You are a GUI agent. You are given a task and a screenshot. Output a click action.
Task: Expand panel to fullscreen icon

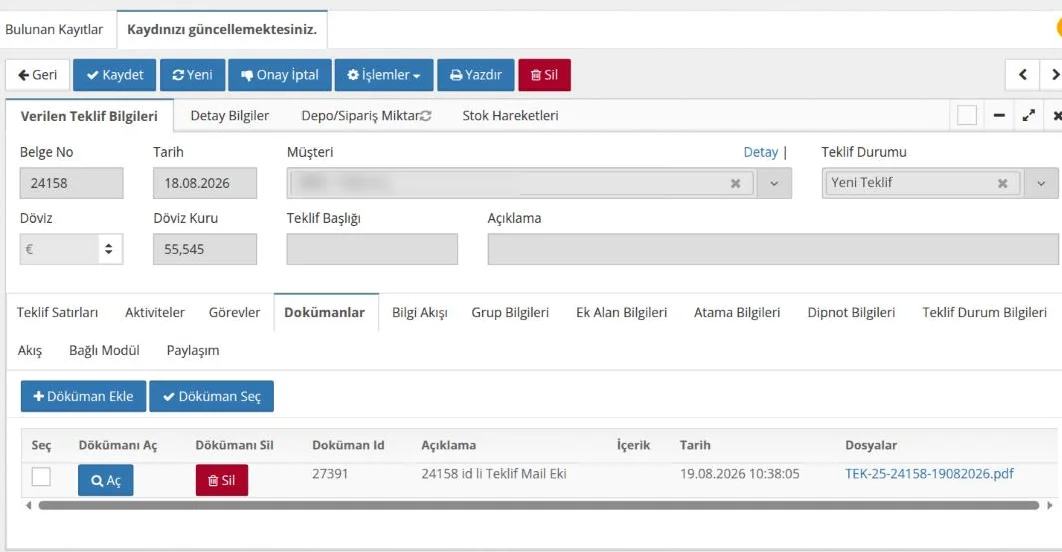tap(1029, 116)
